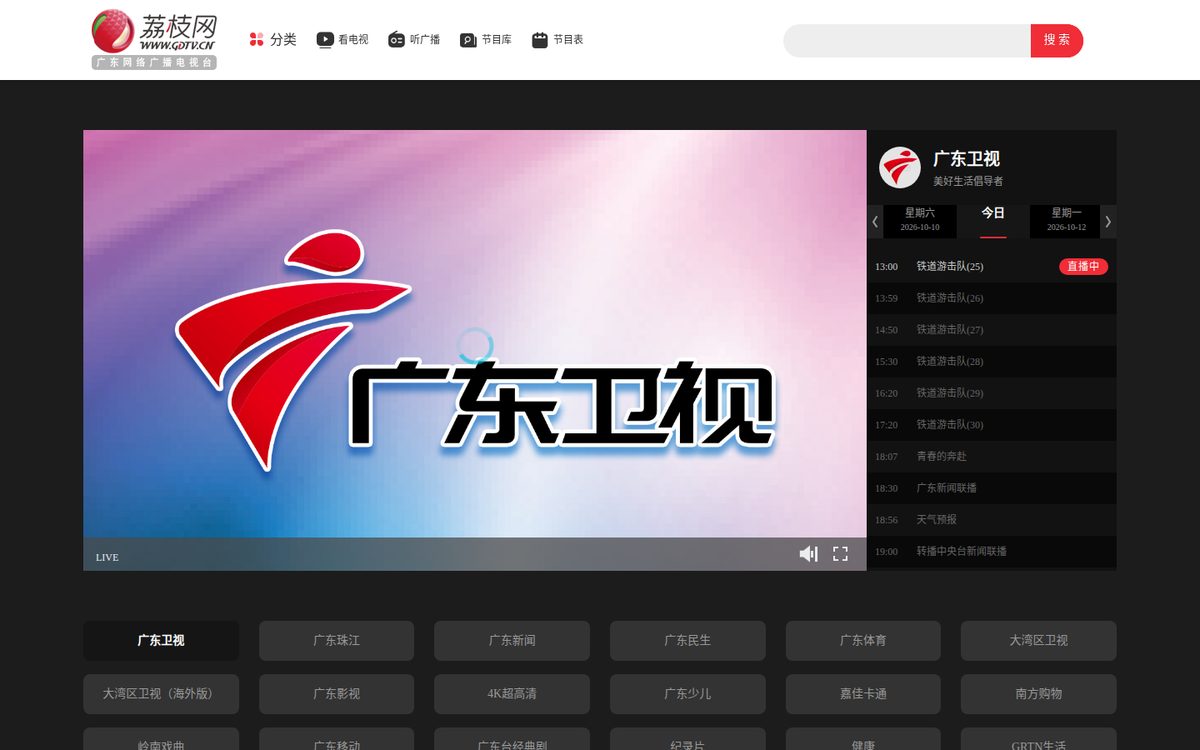The image size is (1200, 750).
Task: Switch to 大湾区卫视 channel
Action: pos(1039,640)
